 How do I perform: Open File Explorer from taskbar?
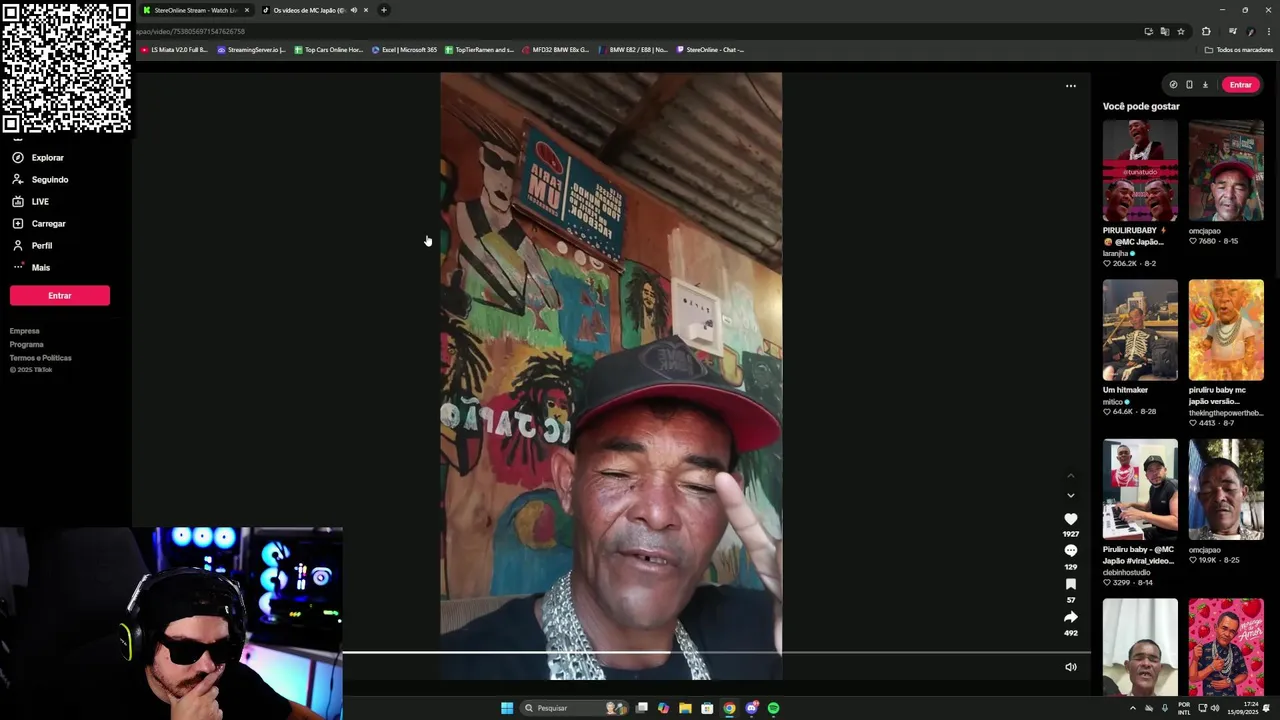pos(685,708)
